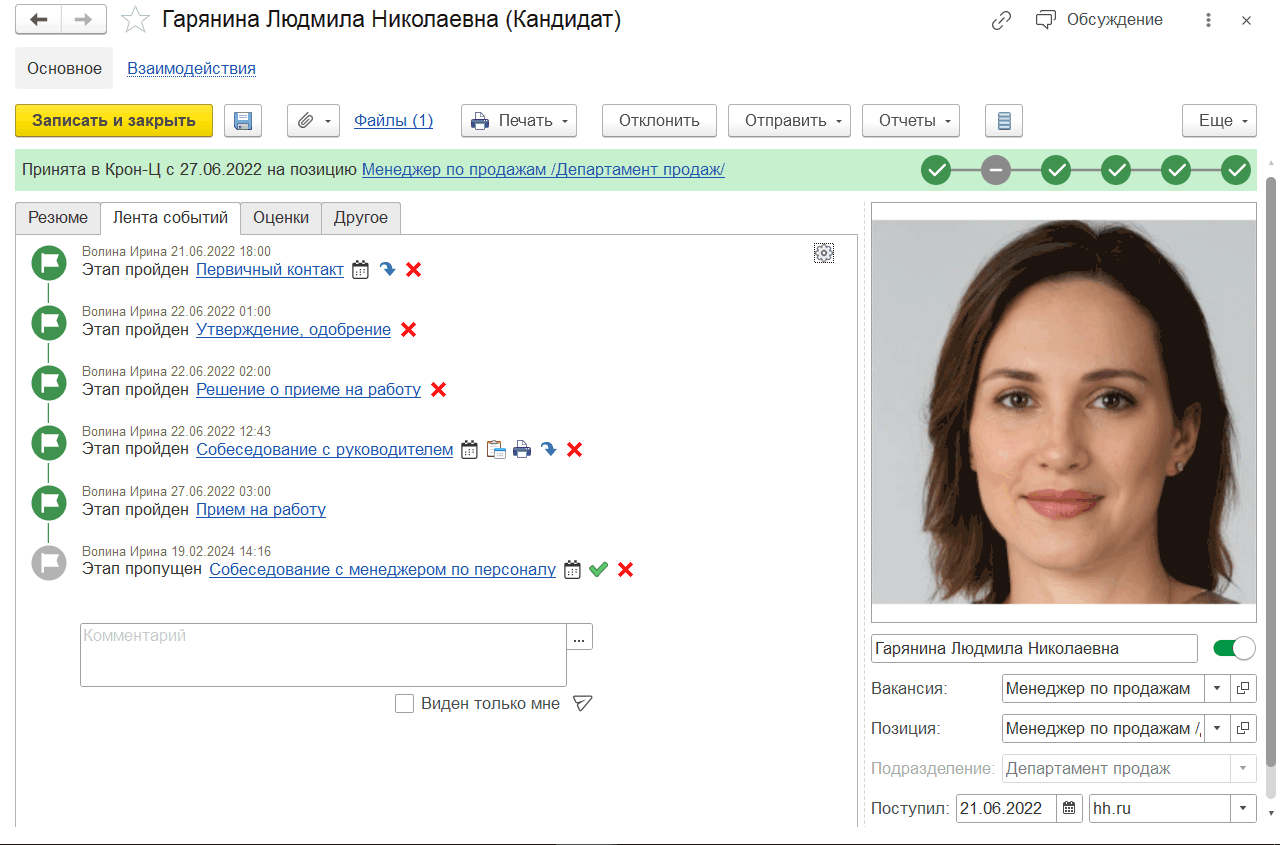Delete the Первичный контакт stage with red X
The height and width of the screenshot is (845, 1280).
tap(414, 270)
